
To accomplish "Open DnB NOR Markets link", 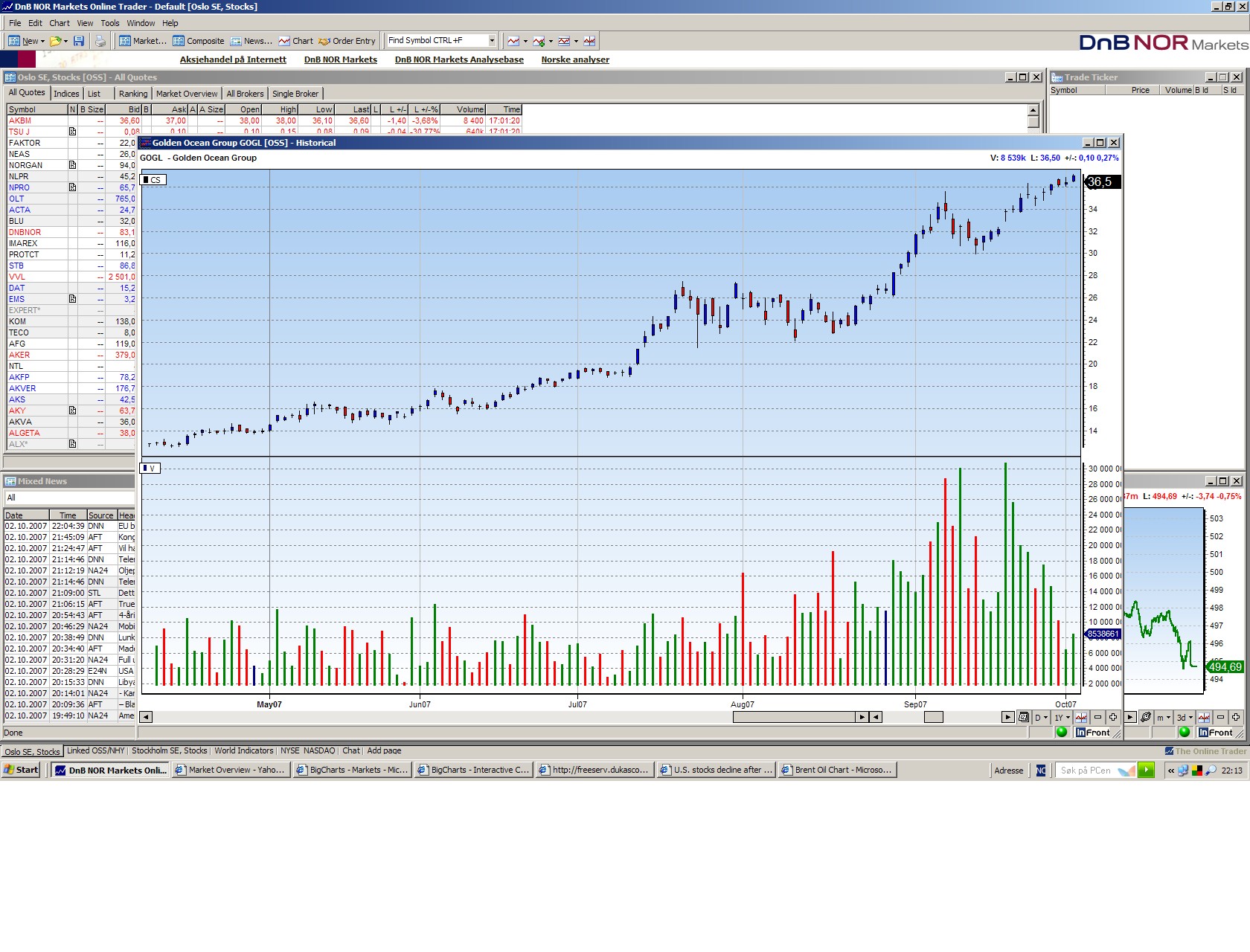I will point(341,59).
